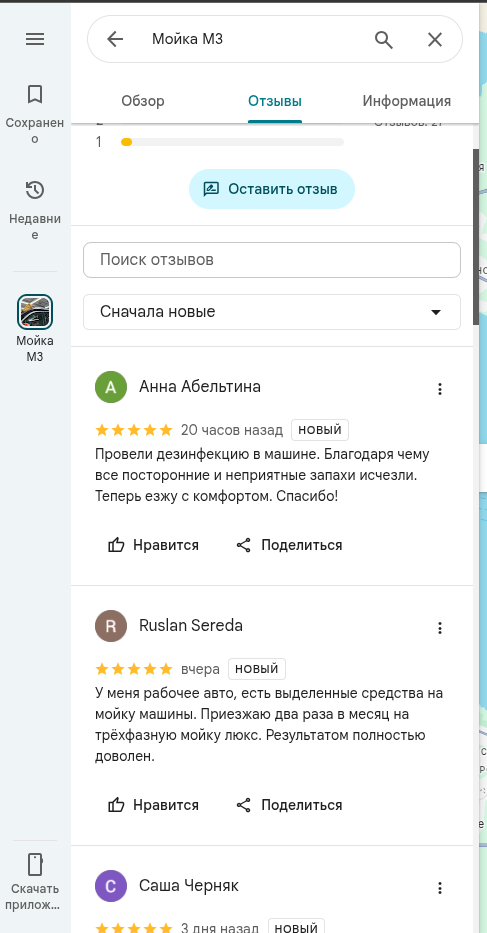Image resolution: width=487 pixels, height=933 pixels.
Task: Click the НОВЫЙ badge on Ruslan's review
Action: (x=257, y=669)
